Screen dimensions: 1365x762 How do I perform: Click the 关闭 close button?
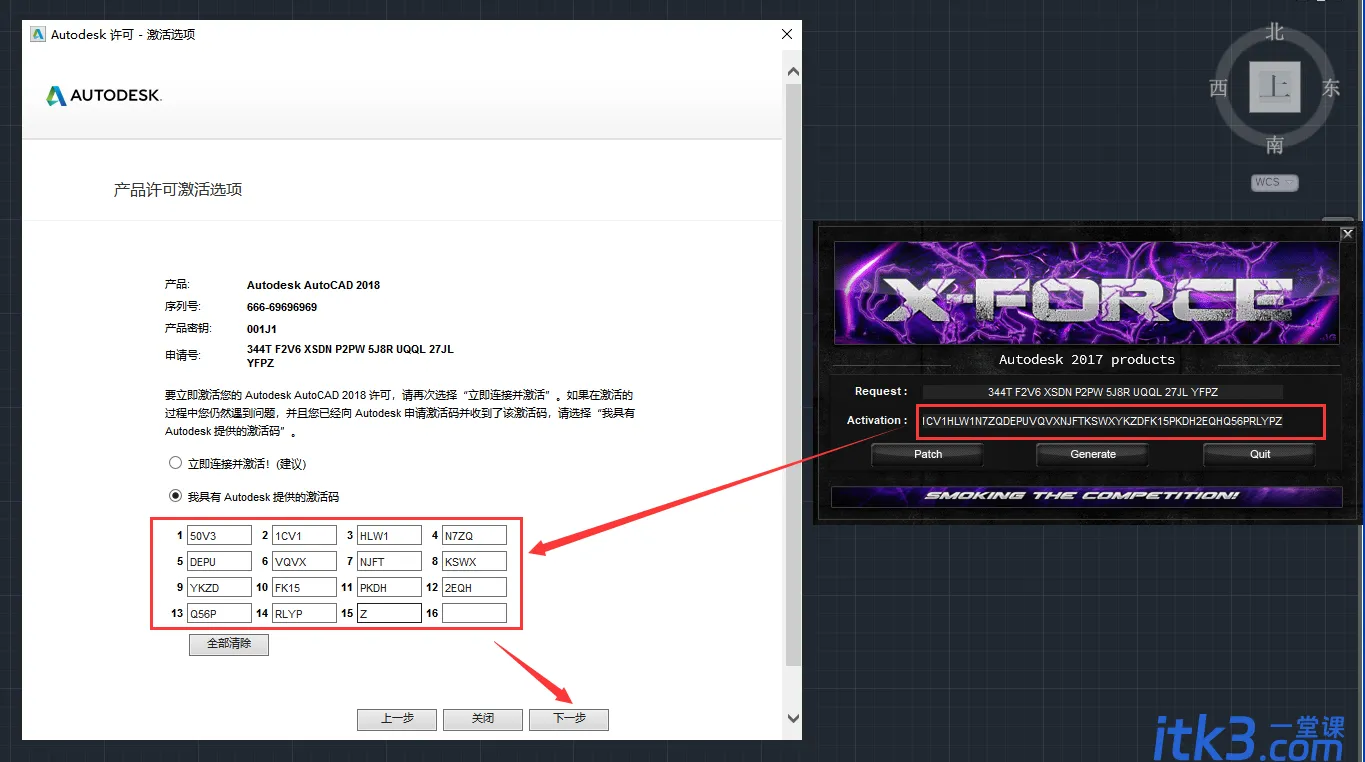(483, 719)
